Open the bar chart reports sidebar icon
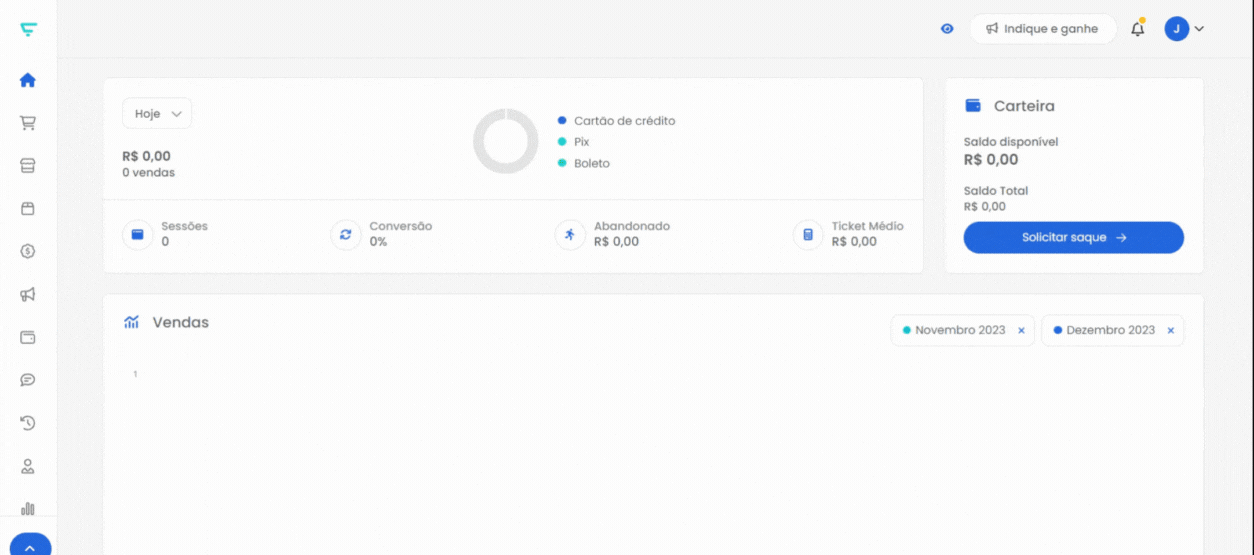 pyautogui.click(x=28, y=509)
